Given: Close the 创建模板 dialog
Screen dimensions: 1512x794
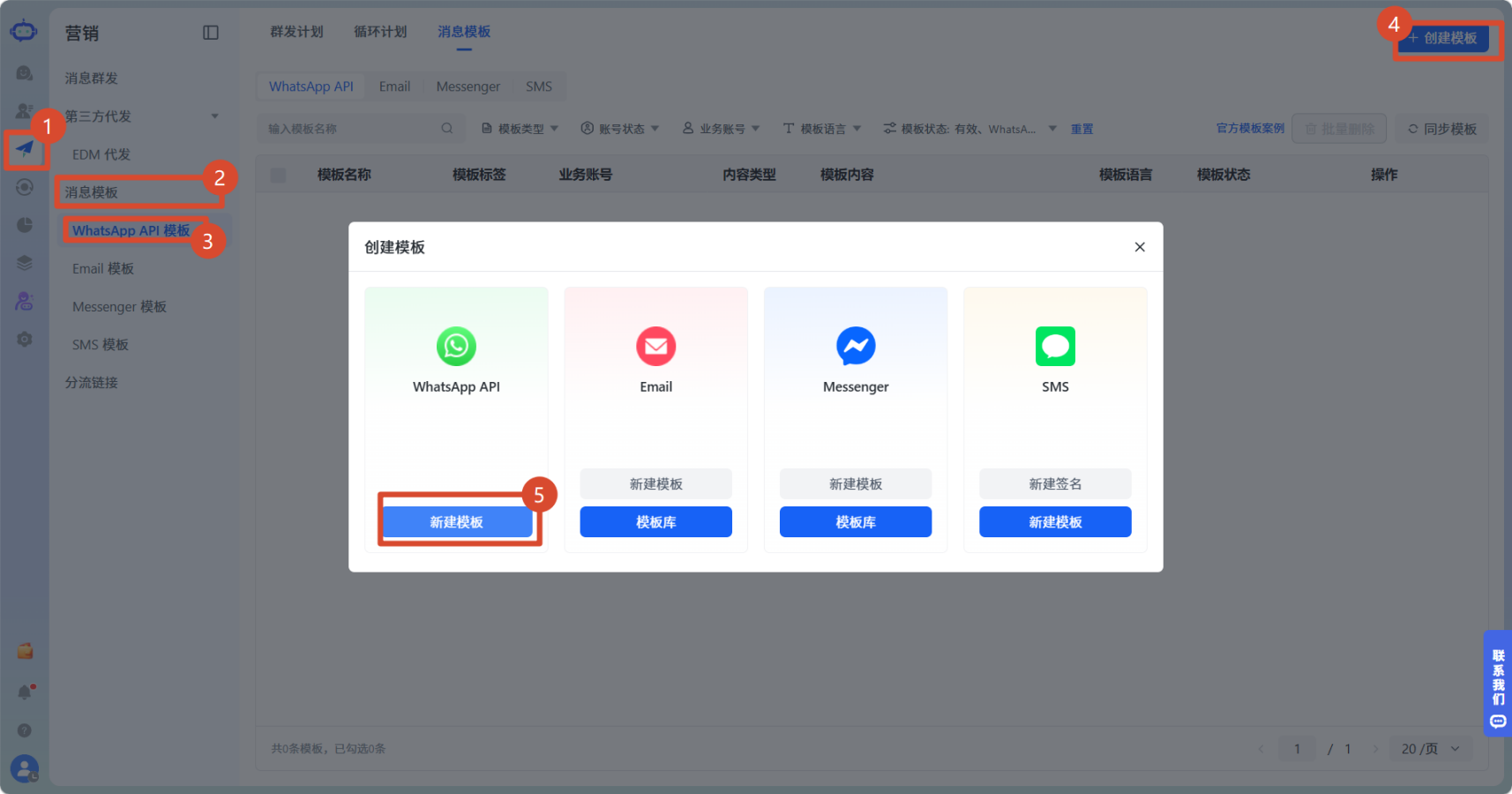Looking at the screenshot, I should [x=1140, y=247].
